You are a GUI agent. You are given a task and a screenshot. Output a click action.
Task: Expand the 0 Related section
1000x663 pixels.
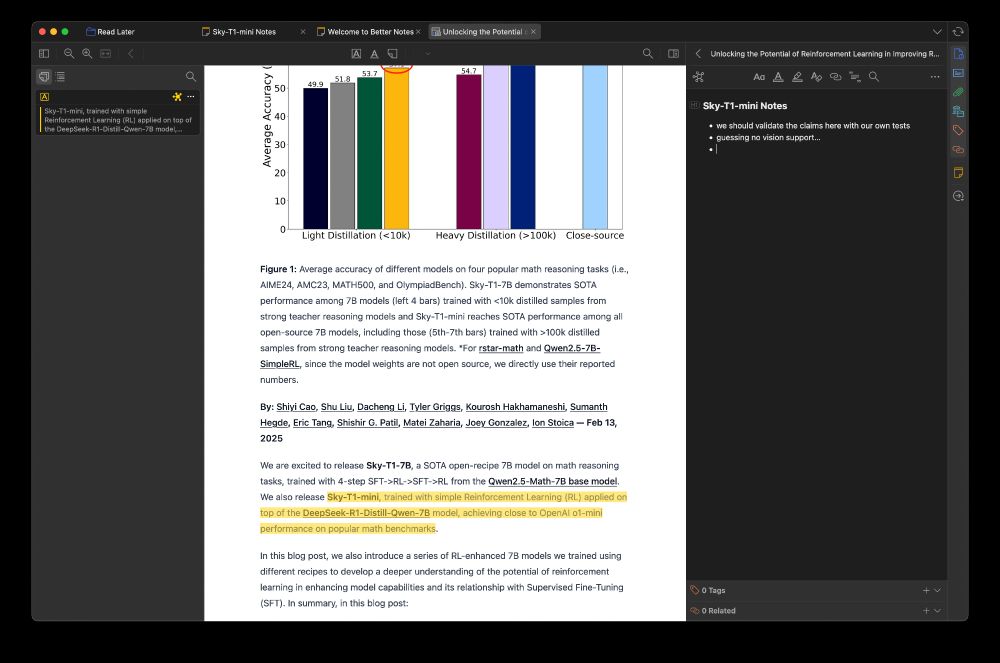938,611
